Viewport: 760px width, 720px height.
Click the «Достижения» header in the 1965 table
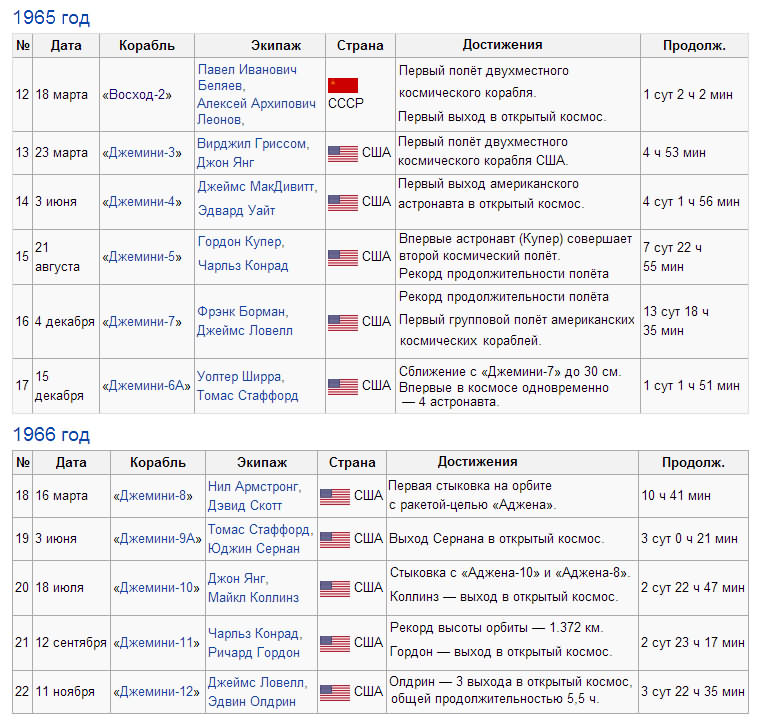point(502,45)
